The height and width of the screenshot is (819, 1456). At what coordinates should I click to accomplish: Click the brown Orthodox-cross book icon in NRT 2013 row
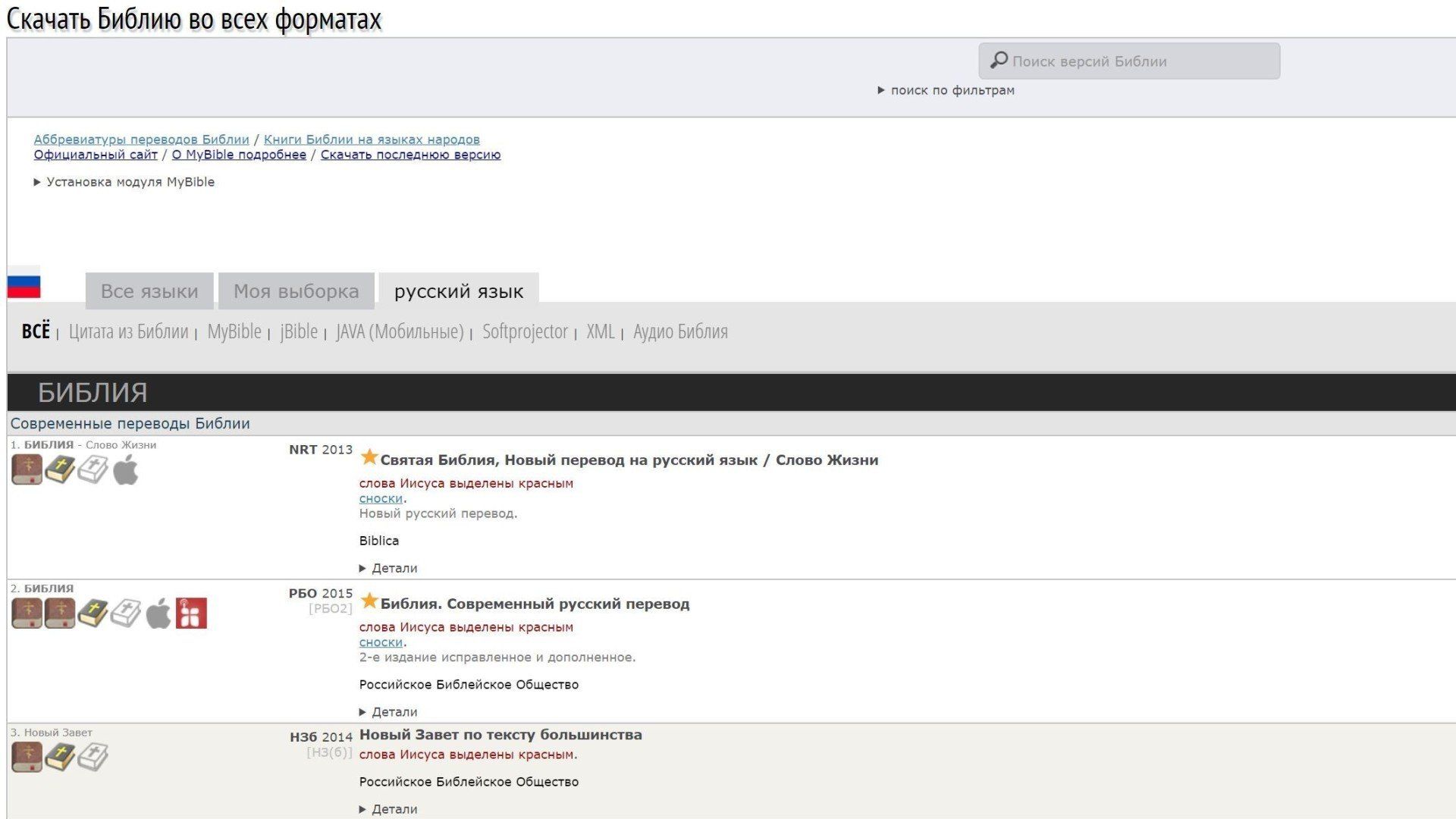[x=27, y=469]
